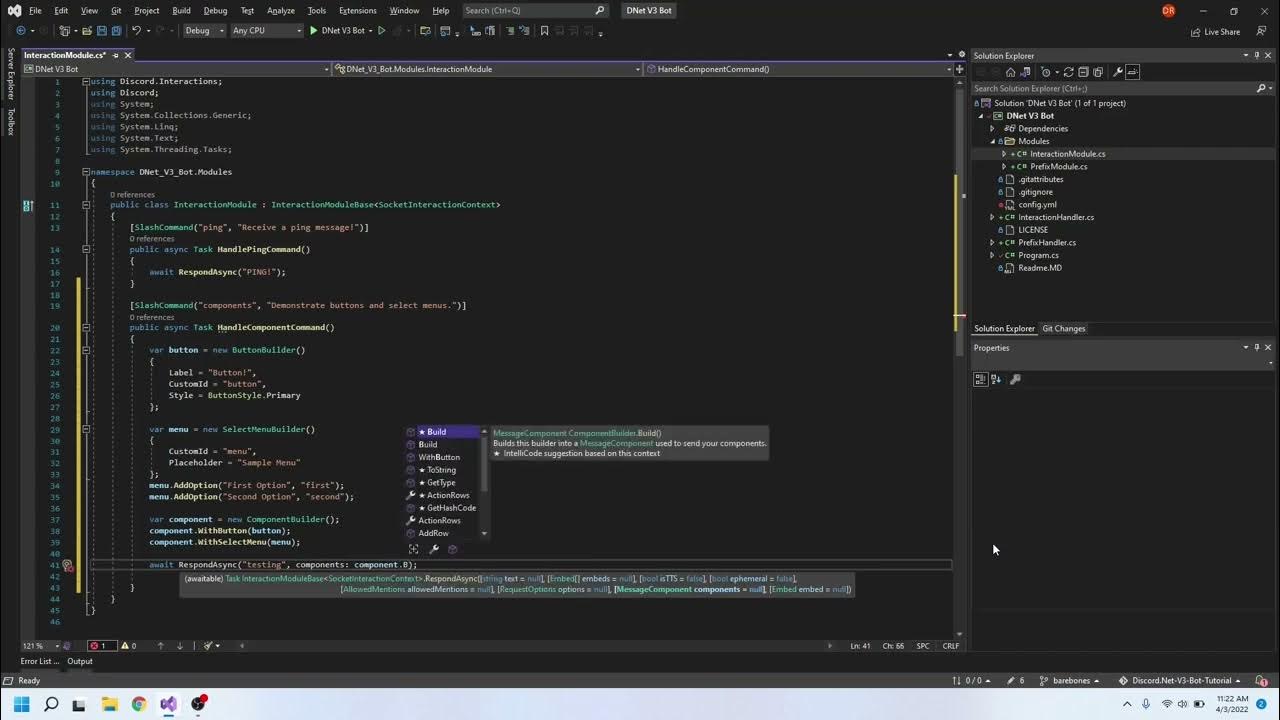1280x720 pixels.
Task: Open the Build menu
Action: pyautogui.click(x=181, y=10)
